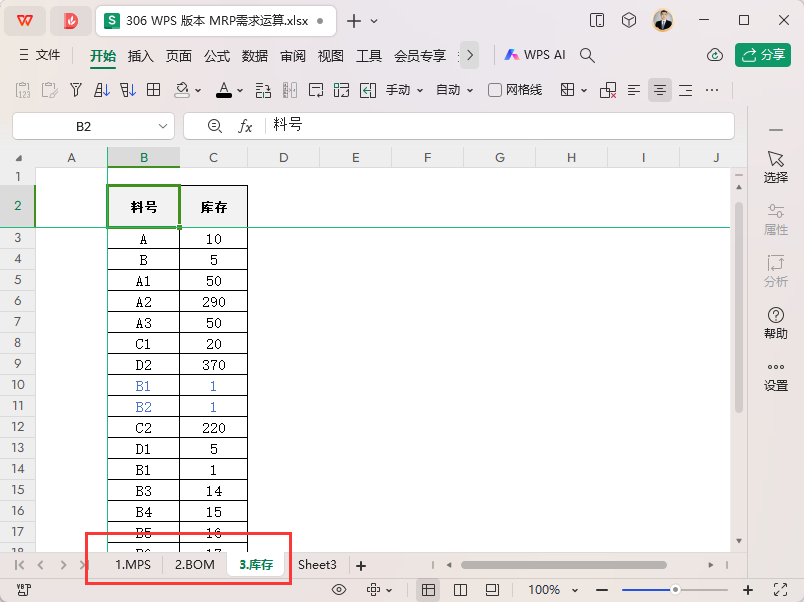Screen dimensions: 804x602
Task: Open new tab dropdown arrow
Action: 374,21
